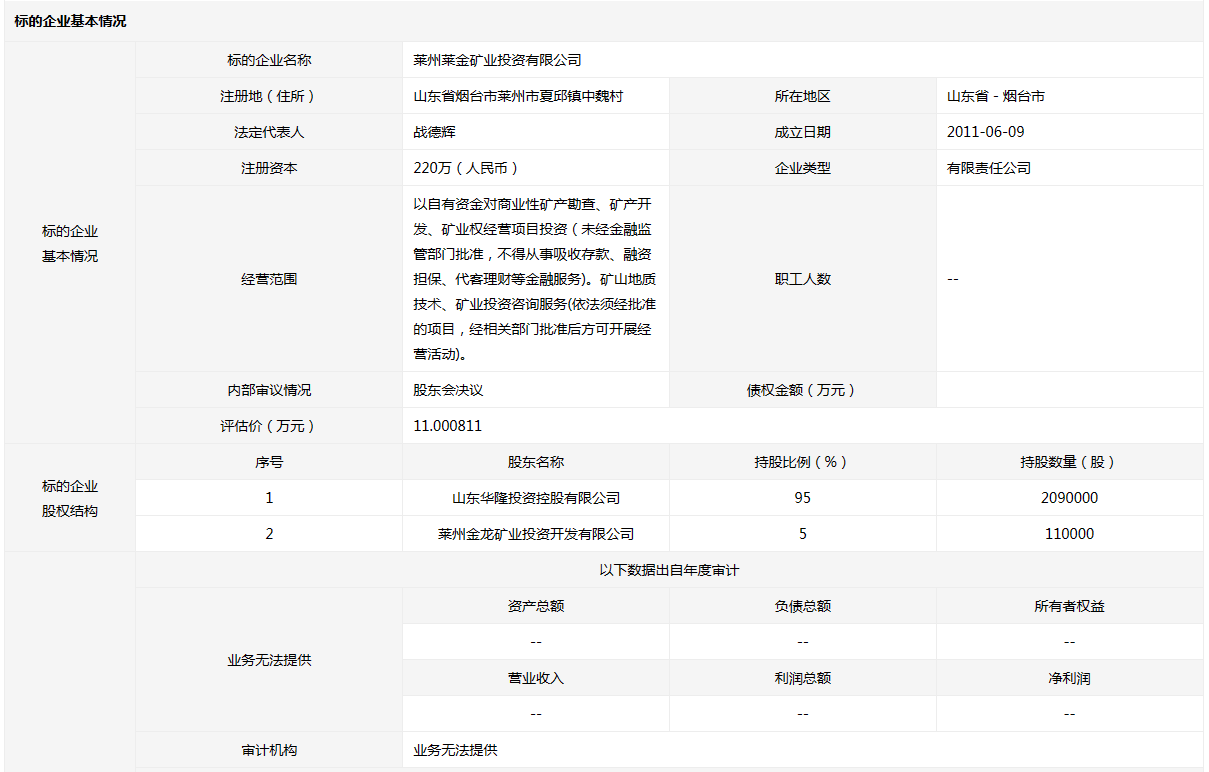Screen dimensions: 1209x772
Task: Click the -- value under 负债总额
Action: [803, 642]
